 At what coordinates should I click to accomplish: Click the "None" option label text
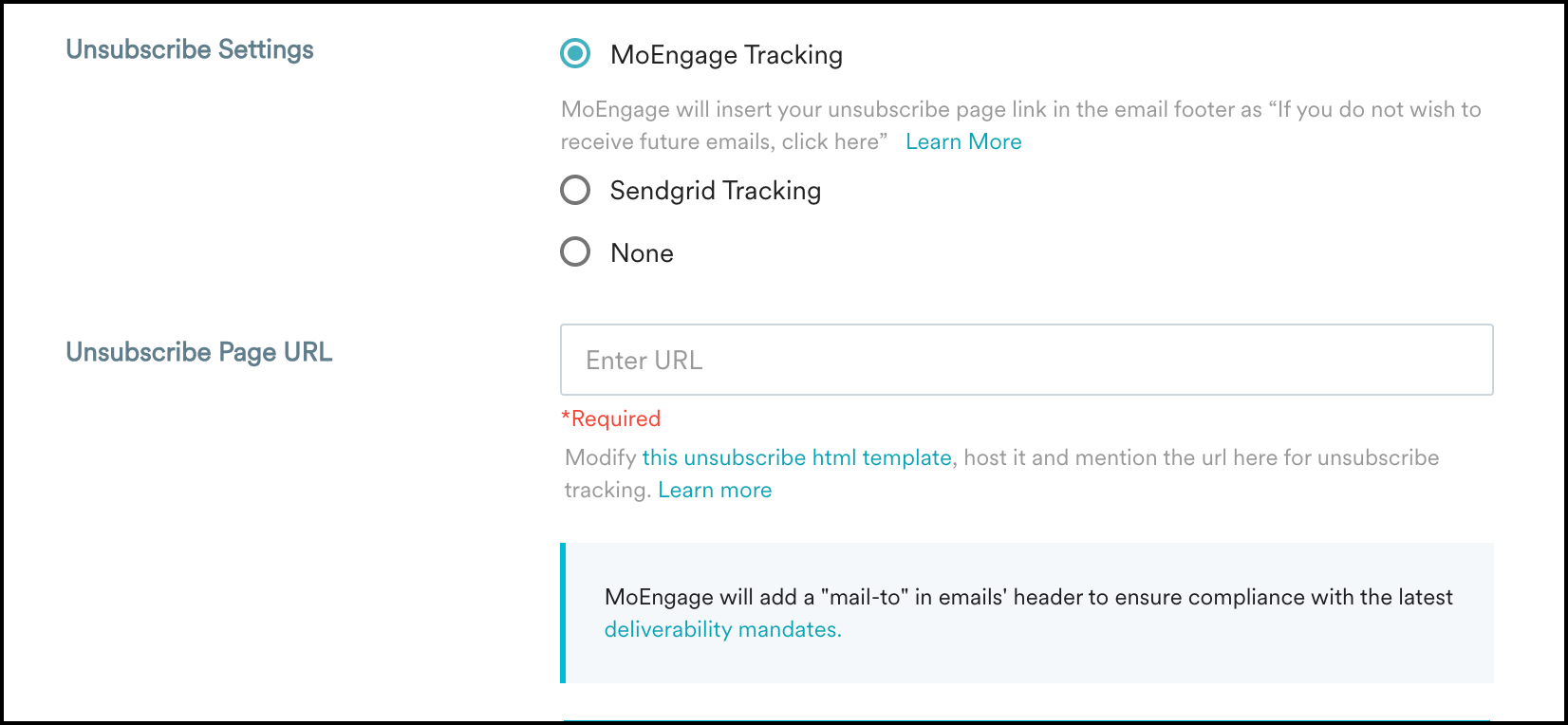pos(642,253)
